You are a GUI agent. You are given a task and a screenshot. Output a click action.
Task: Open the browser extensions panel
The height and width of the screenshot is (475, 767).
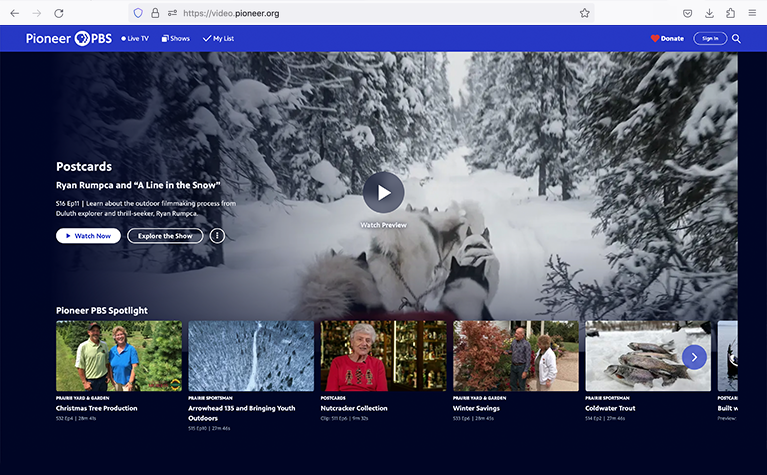(730, 13)
